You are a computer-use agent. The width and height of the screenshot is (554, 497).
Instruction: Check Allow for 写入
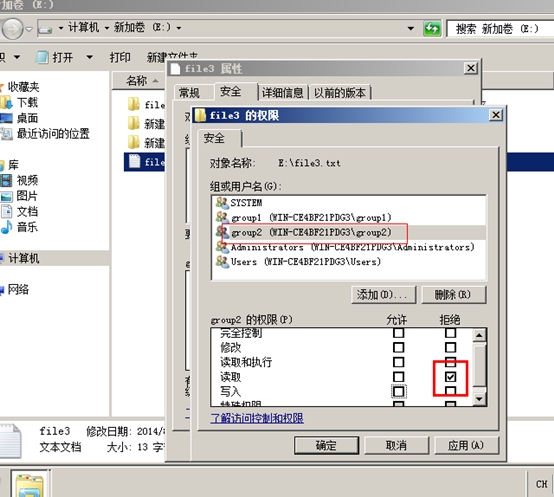[x=399, y=391]
